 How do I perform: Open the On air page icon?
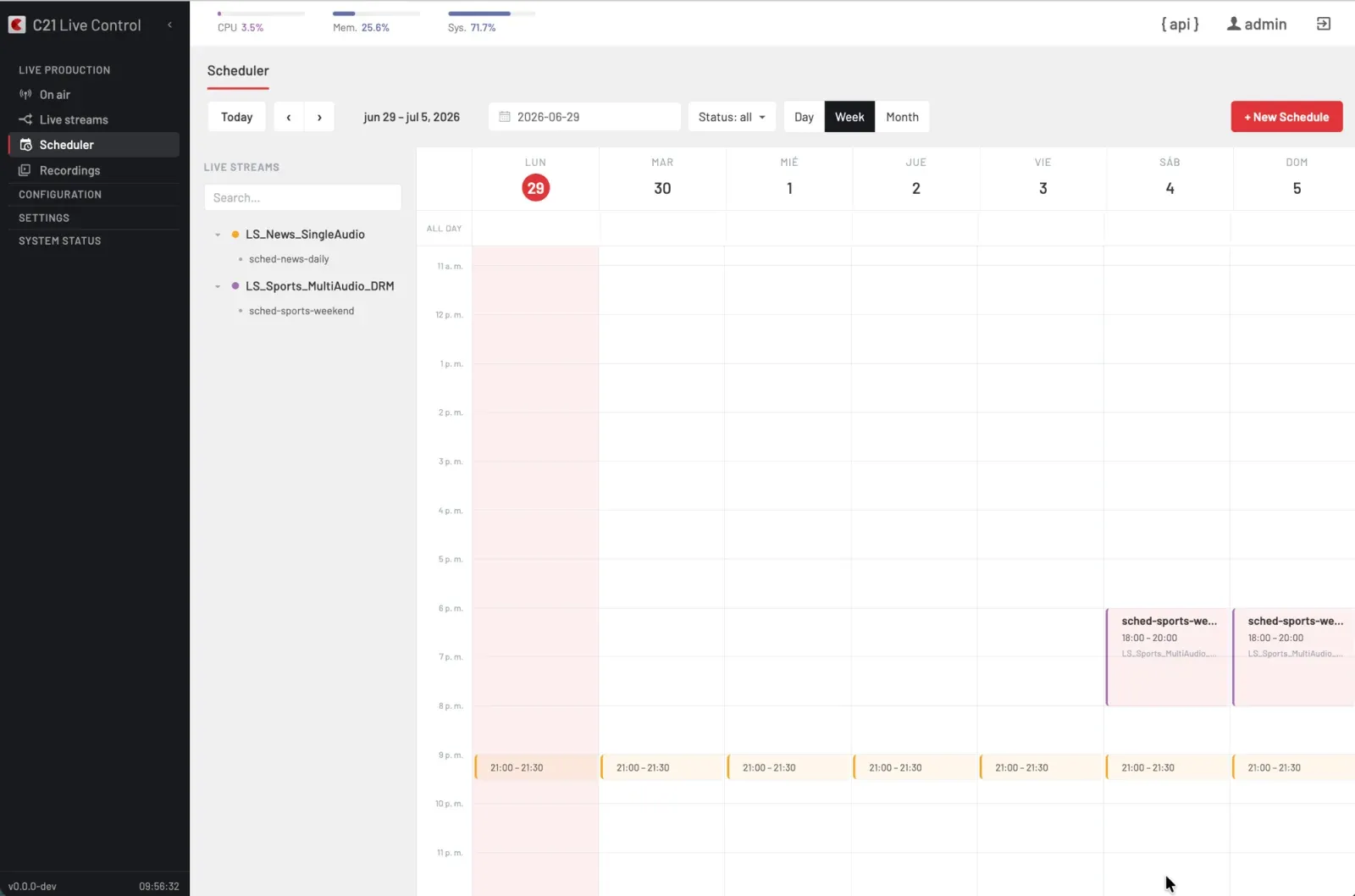[25, 95]
